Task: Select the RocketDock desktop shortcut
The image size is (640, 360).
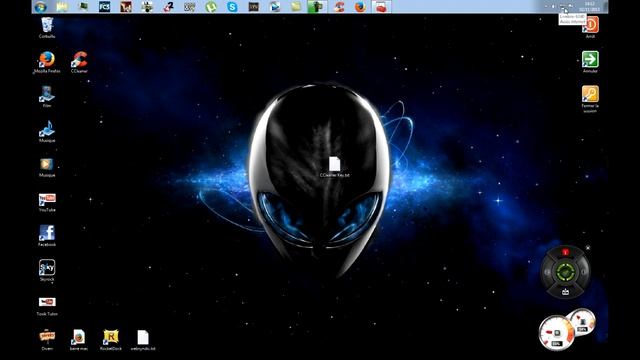Action: (111, 340)
